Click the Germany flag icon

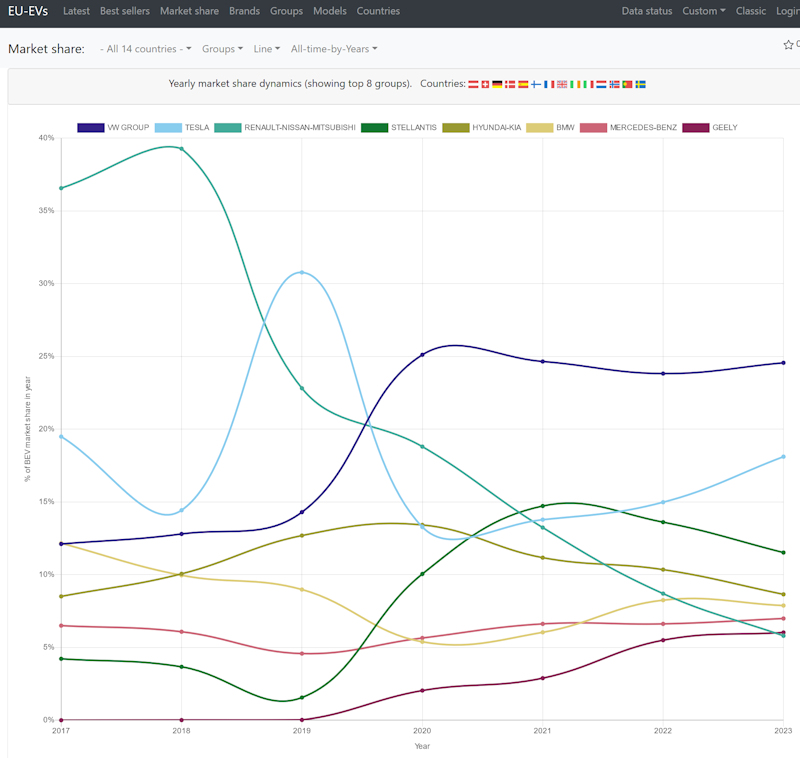click(x=497, y=85)
